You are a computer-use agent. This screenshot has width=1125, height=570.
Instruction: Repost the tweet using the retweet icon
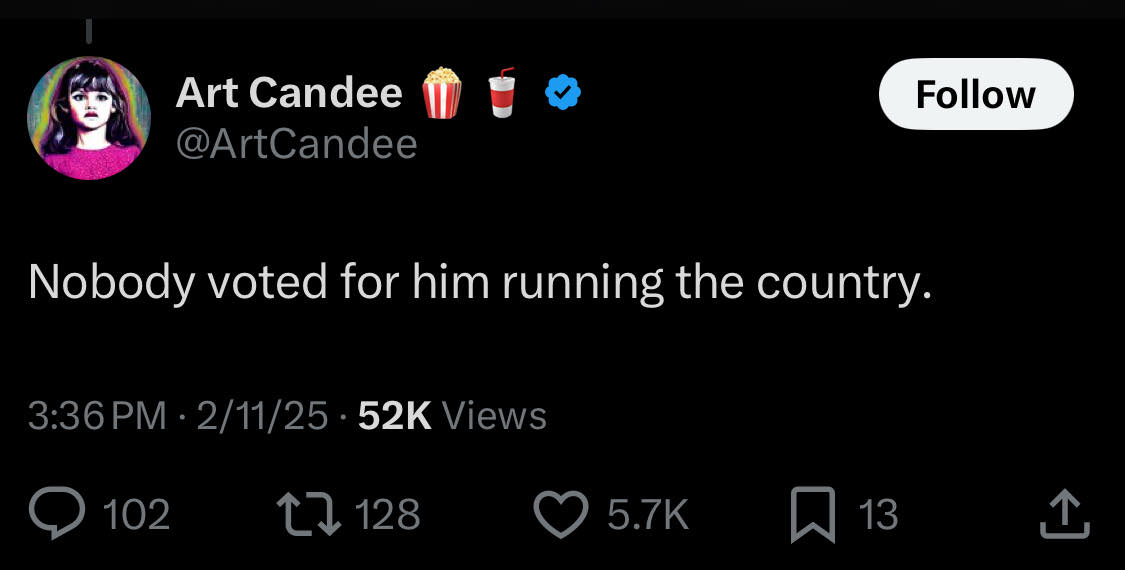[309, 515]
